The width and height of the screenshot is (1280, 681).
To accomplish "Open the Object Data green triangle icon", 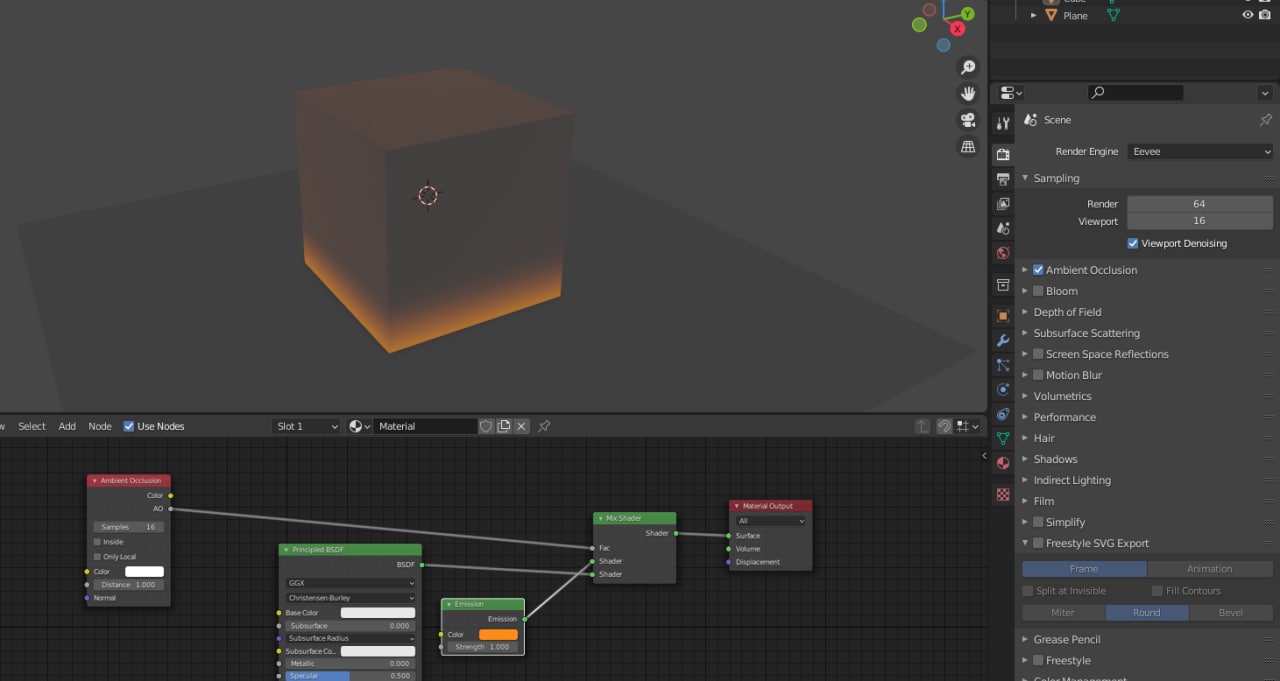I will [x=1003, y=439].
